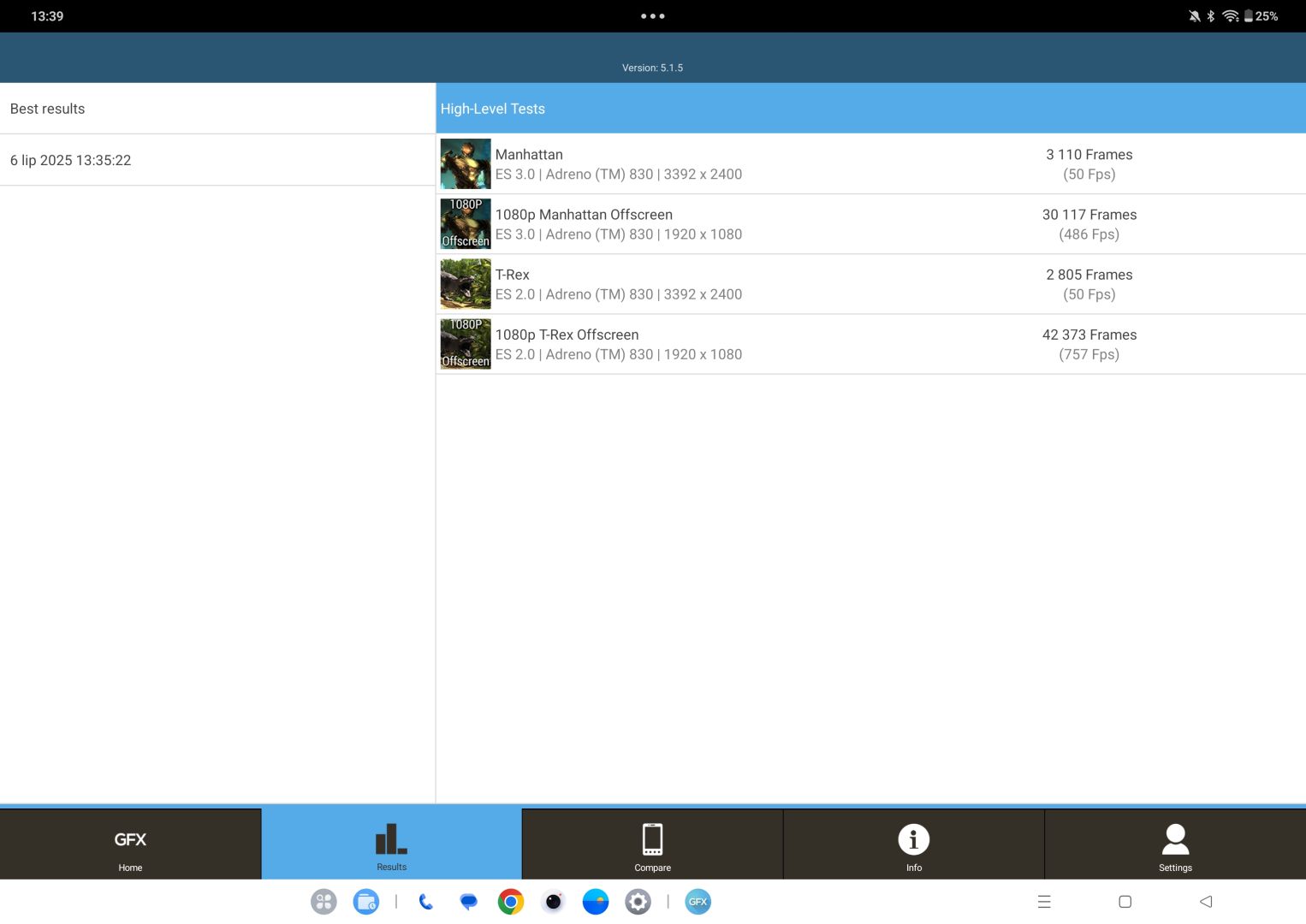Click the Manhattan test thumbnail
Screen dimensions: 1306x924
click(466, 163)
